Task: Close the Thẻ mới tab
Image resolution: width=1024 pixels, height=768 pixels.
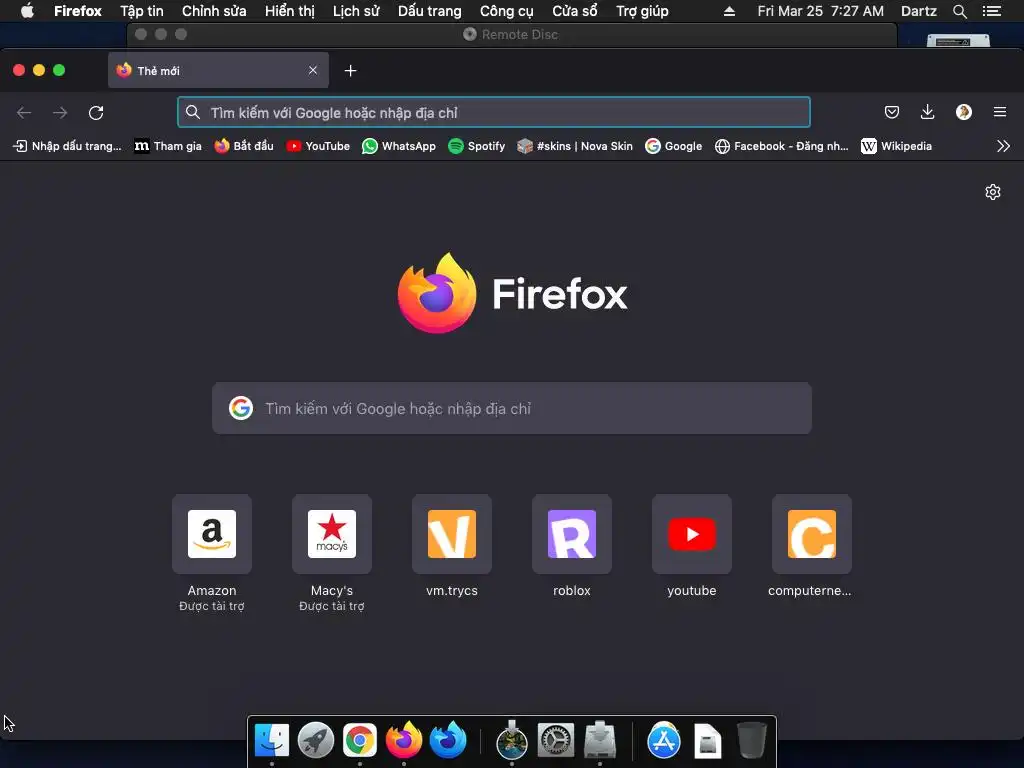Action: pyautogui.click(x=313, y=70)
